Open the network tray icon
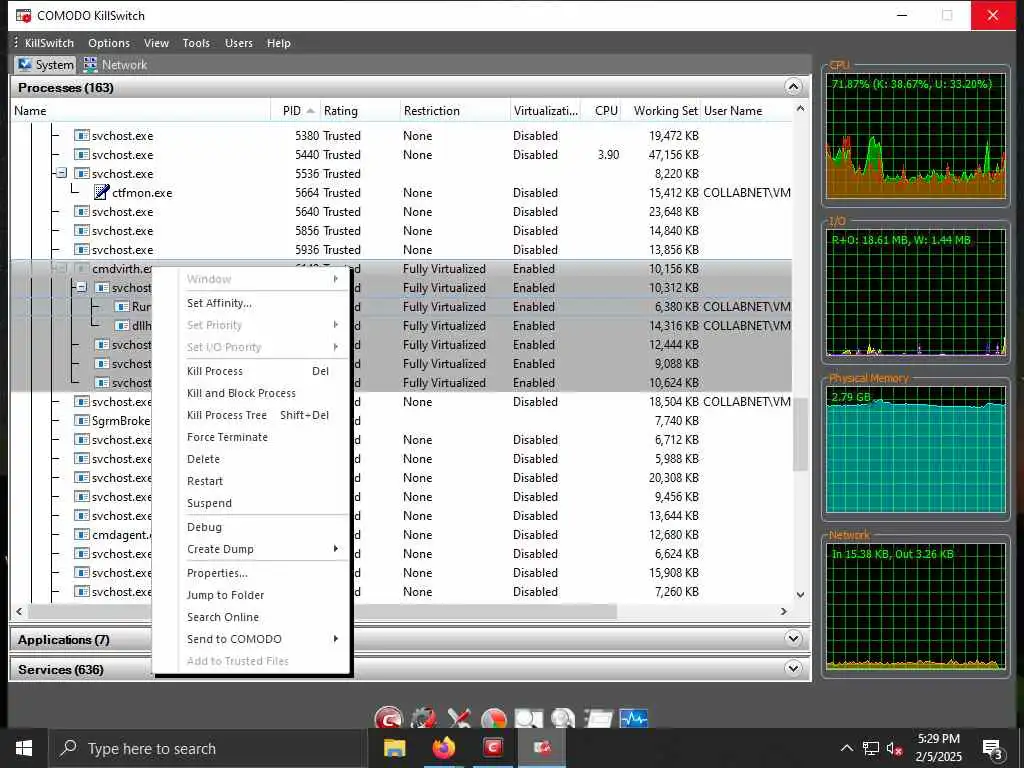 871,748
